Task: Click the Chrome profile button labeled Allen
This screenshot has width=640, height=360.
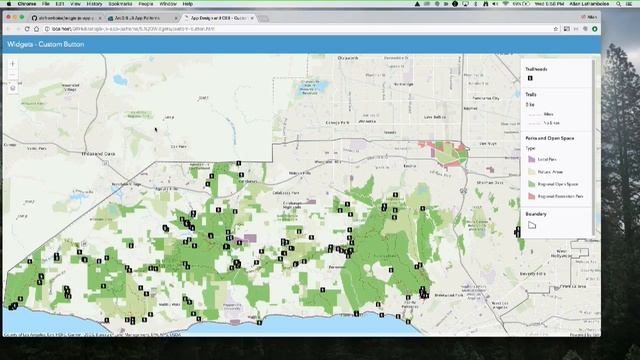Action: coord(589,17)
